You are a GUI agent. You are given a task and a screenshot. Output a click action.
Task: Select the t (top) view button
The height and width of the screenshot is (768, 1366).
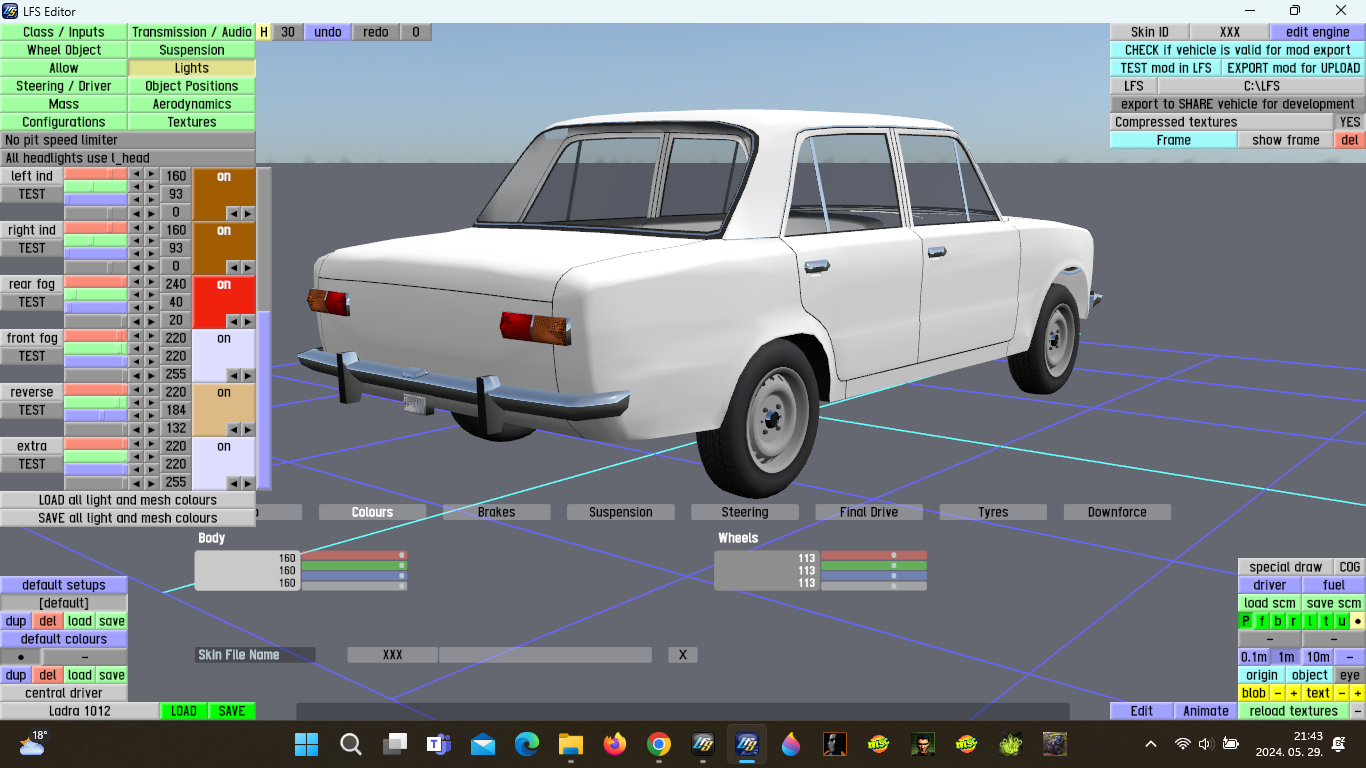tap(1326, 621)
